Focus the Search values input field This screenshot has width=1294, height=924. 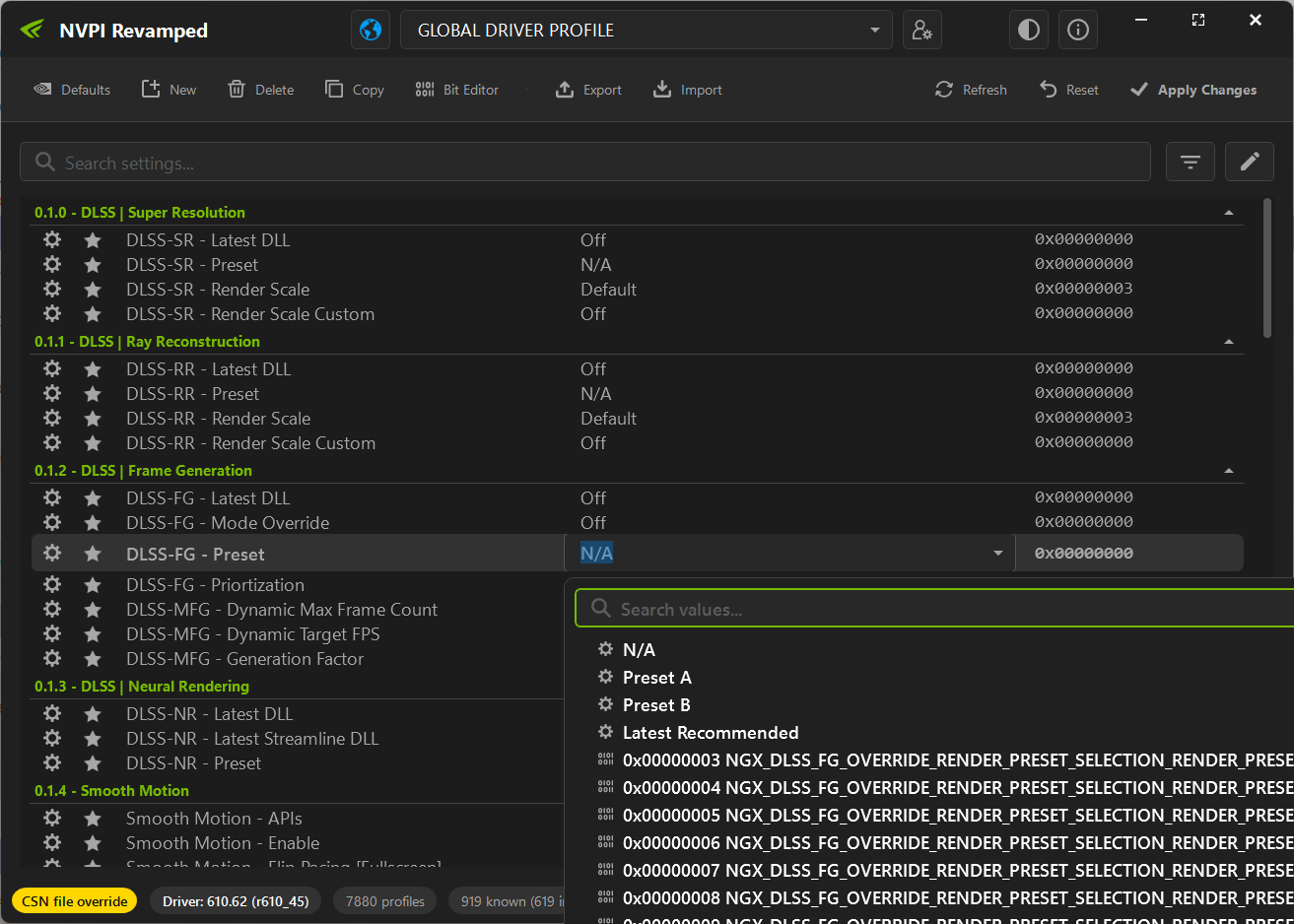pos(934,609)
